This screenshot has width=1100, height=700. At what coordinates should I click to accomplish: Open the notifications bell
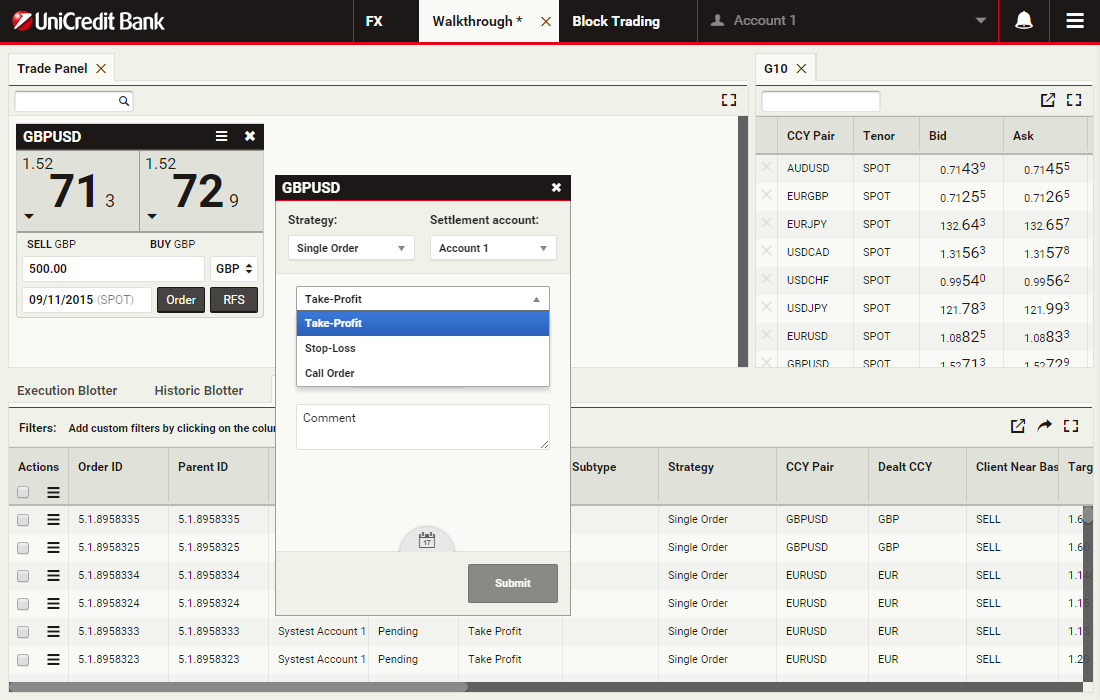point(1023,21)
